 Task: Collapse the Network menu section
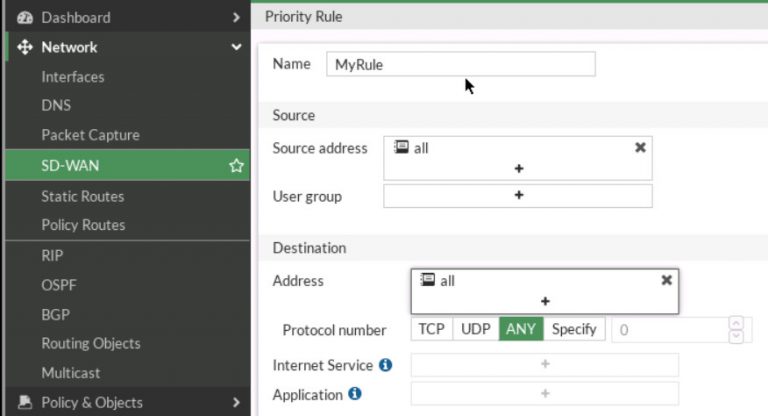point(236,47)
